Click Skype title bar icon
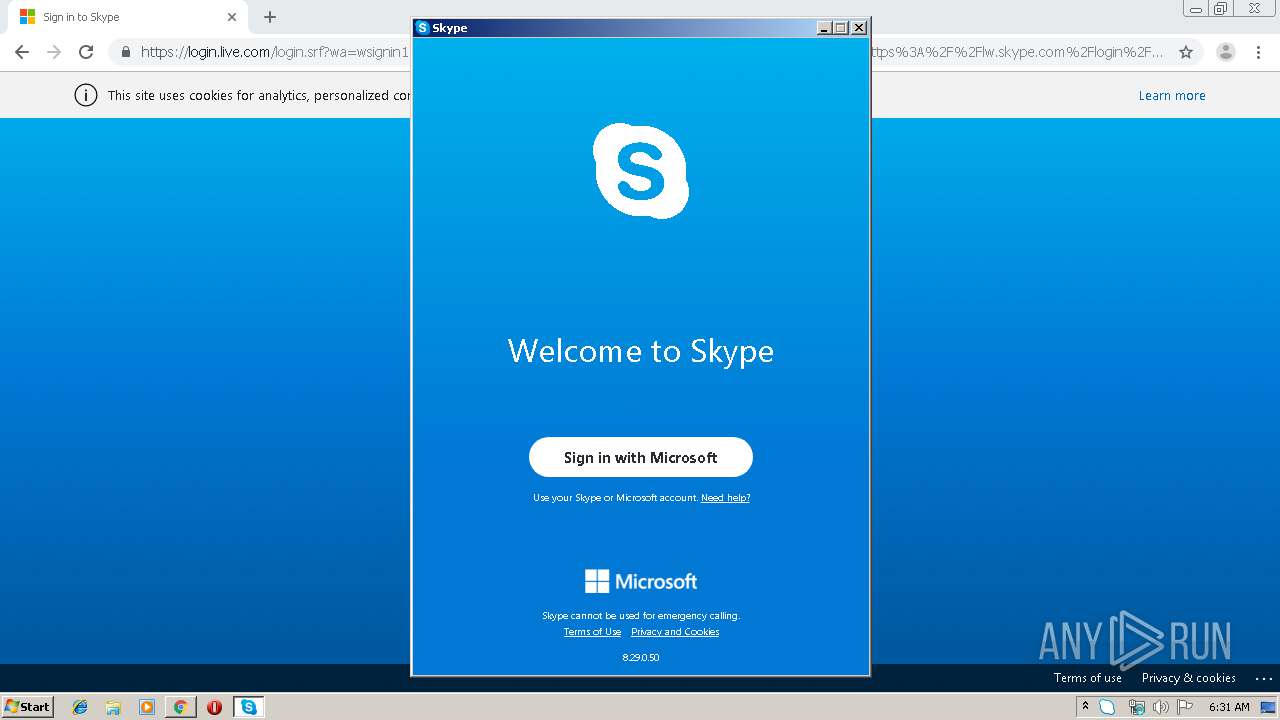Screen dimensions: 1280x720 click(x=423, y=28)
